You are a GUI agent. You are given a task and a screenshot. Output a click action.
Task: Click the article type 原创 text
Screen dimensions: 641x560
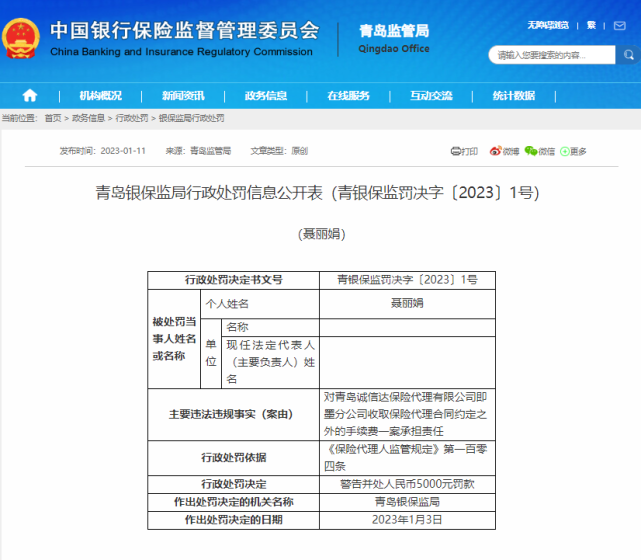[x=299, y=151]
